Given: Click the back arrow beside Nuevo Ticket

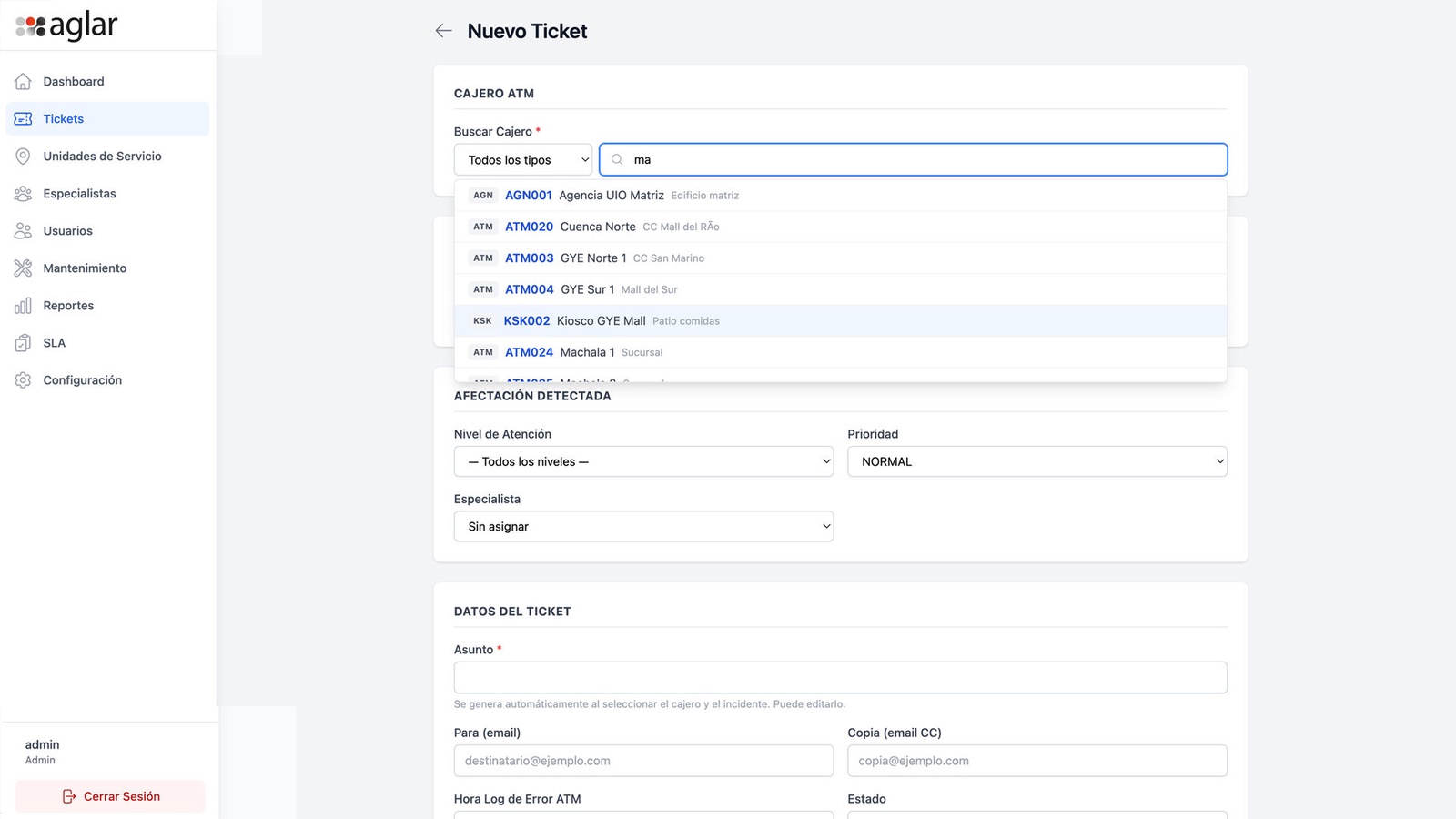Looking at the screenshot, I should pos(443,31).
